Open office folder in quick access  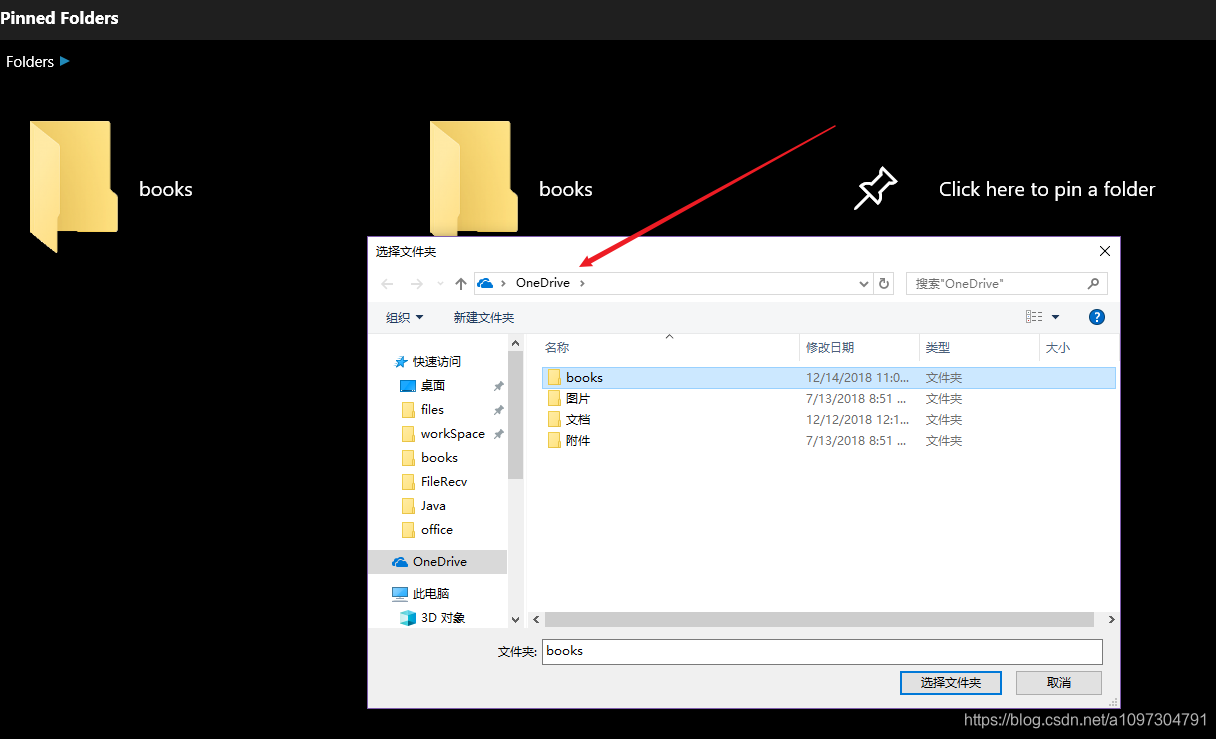coord(427,530)
